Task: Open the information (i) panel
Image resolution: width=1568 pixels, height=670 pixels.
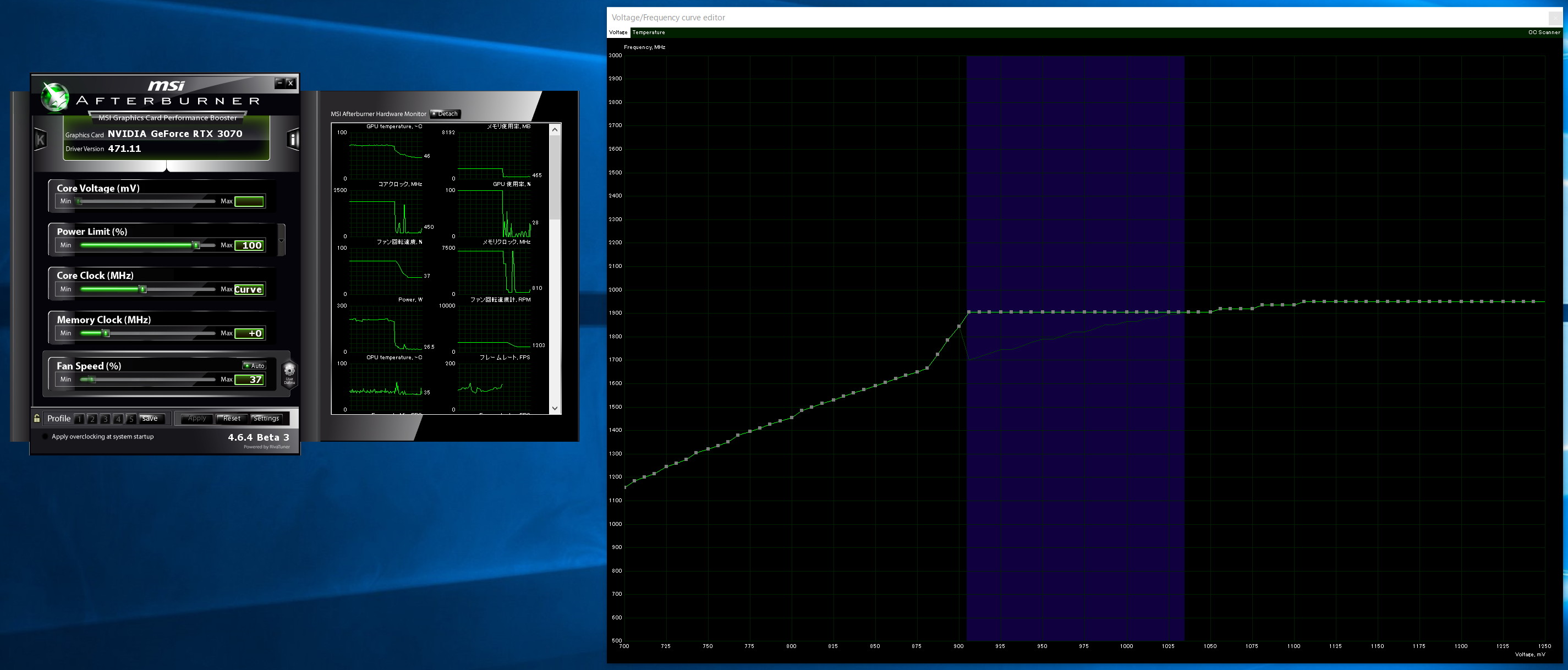Action: click(293, 139)
